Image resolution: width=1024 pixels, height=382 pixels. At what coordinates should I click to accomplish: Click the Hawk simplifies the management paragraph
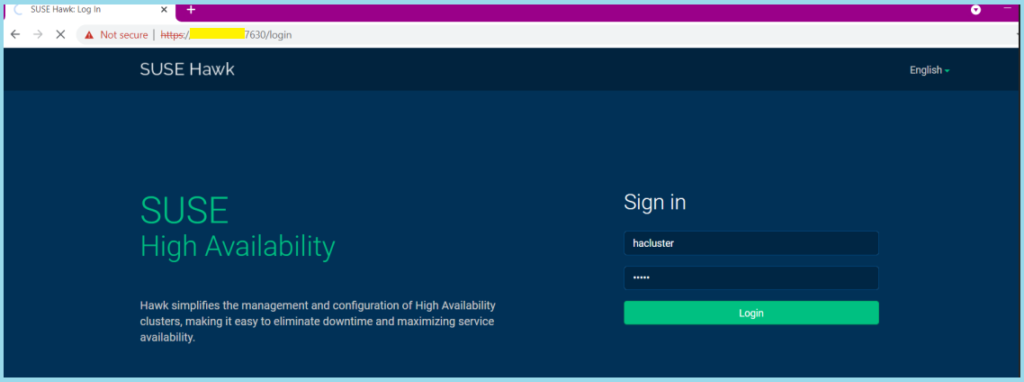click(x=318, y=321)
